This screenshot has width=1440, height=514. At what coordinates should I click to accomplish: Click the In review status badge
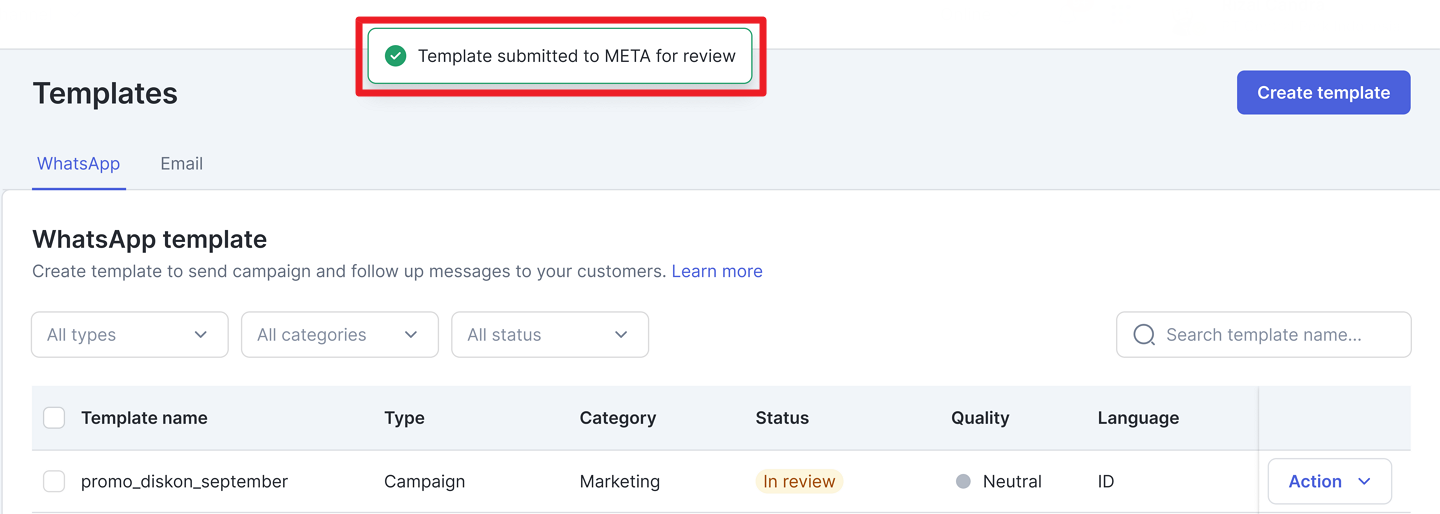[x=799, y=481]
